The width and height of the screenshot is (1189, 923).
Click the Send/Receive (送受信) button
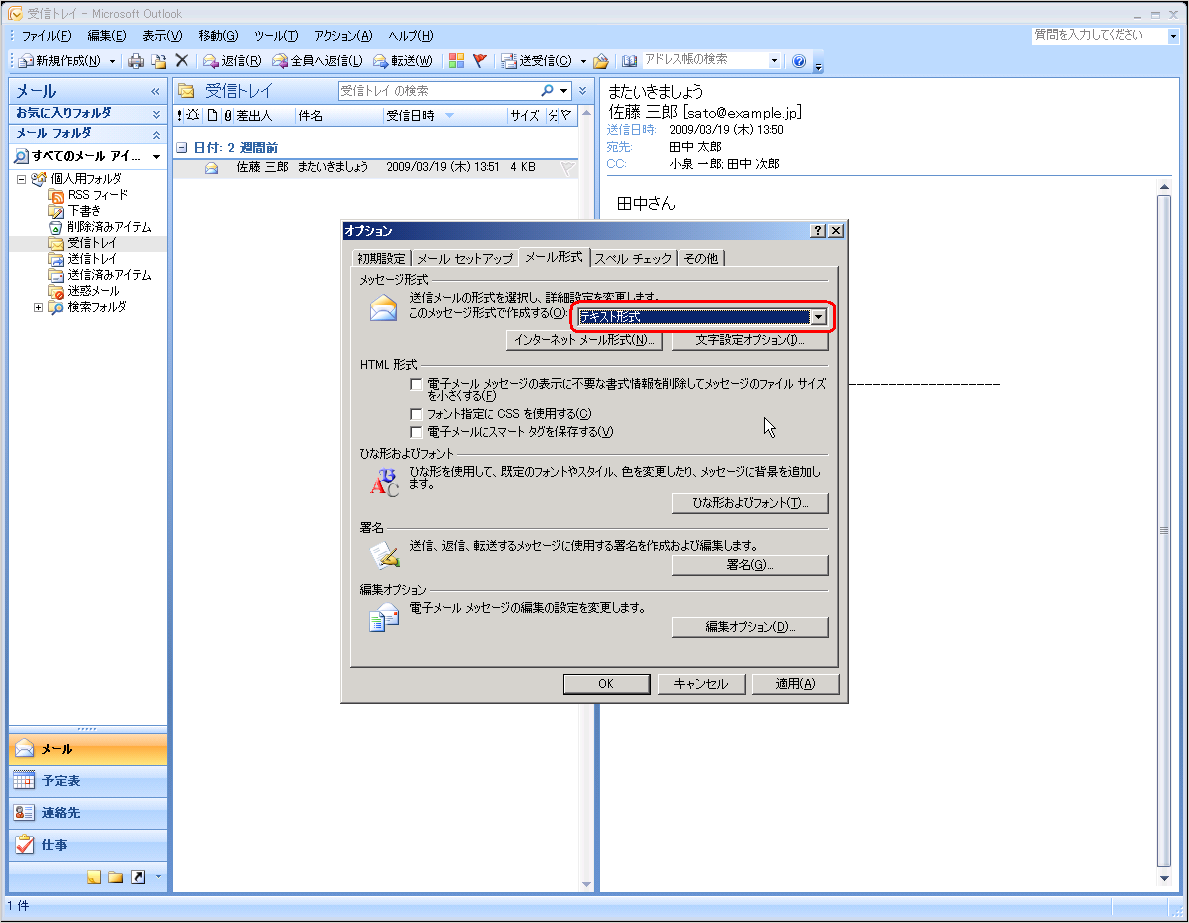click(x=537, y=61)
